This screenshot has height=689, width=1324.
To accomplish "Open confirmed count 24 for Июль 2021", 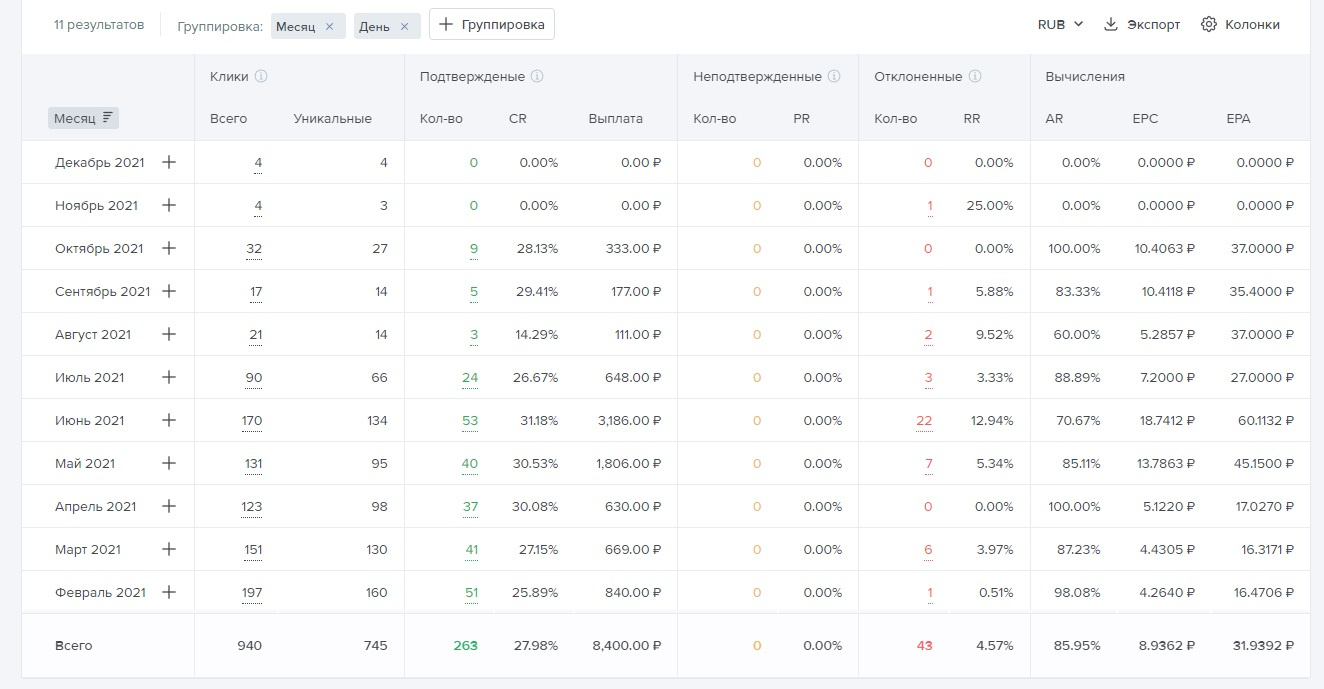I will (x=470, y=378).
